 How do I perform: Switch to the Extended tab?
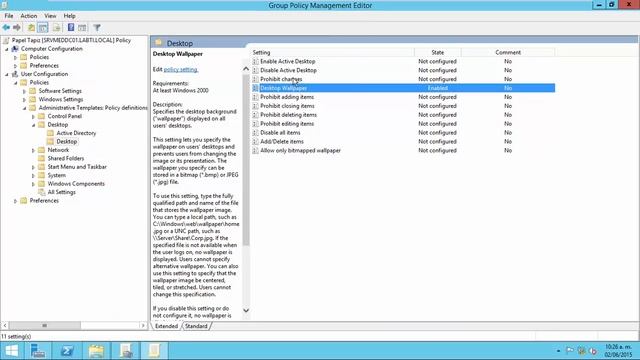(166, 326)
